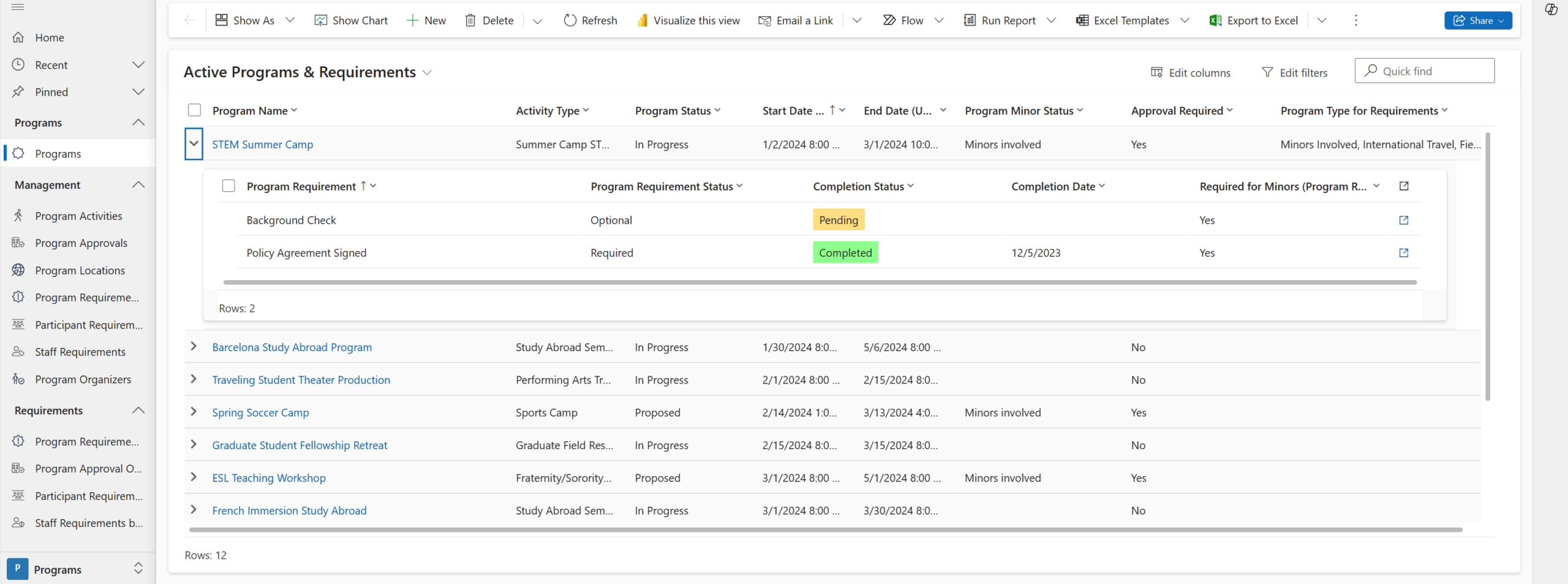Open the Spring Soccer Camp link
The height and width of the screenshot is (584, 1568).
coord(260,412)
